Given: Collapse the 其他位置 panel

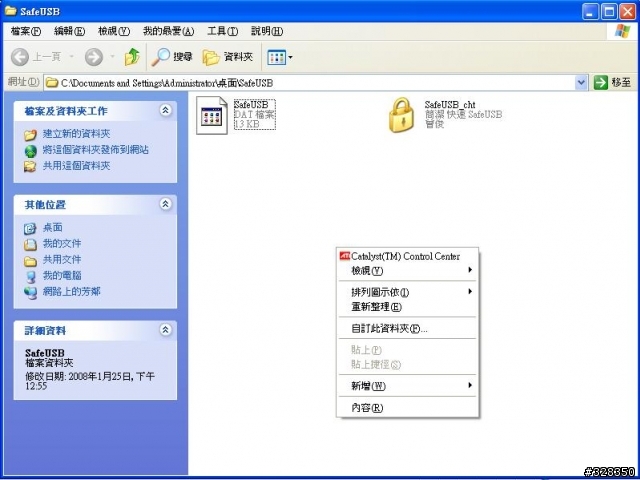Looking at the screenshot, I should point(165,204).
